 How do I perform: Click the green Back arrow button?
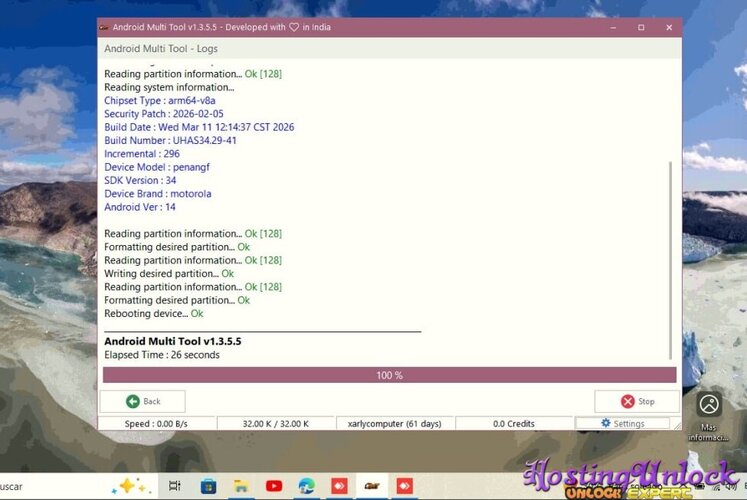coord(142,401)
